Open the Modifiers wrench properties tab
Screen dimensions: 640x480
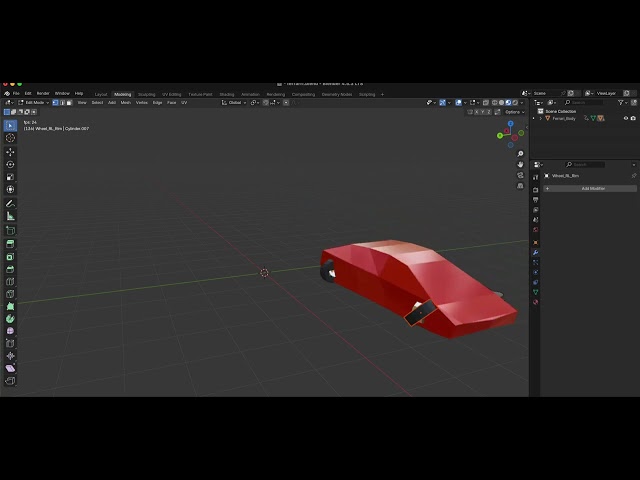coord(536,253)
